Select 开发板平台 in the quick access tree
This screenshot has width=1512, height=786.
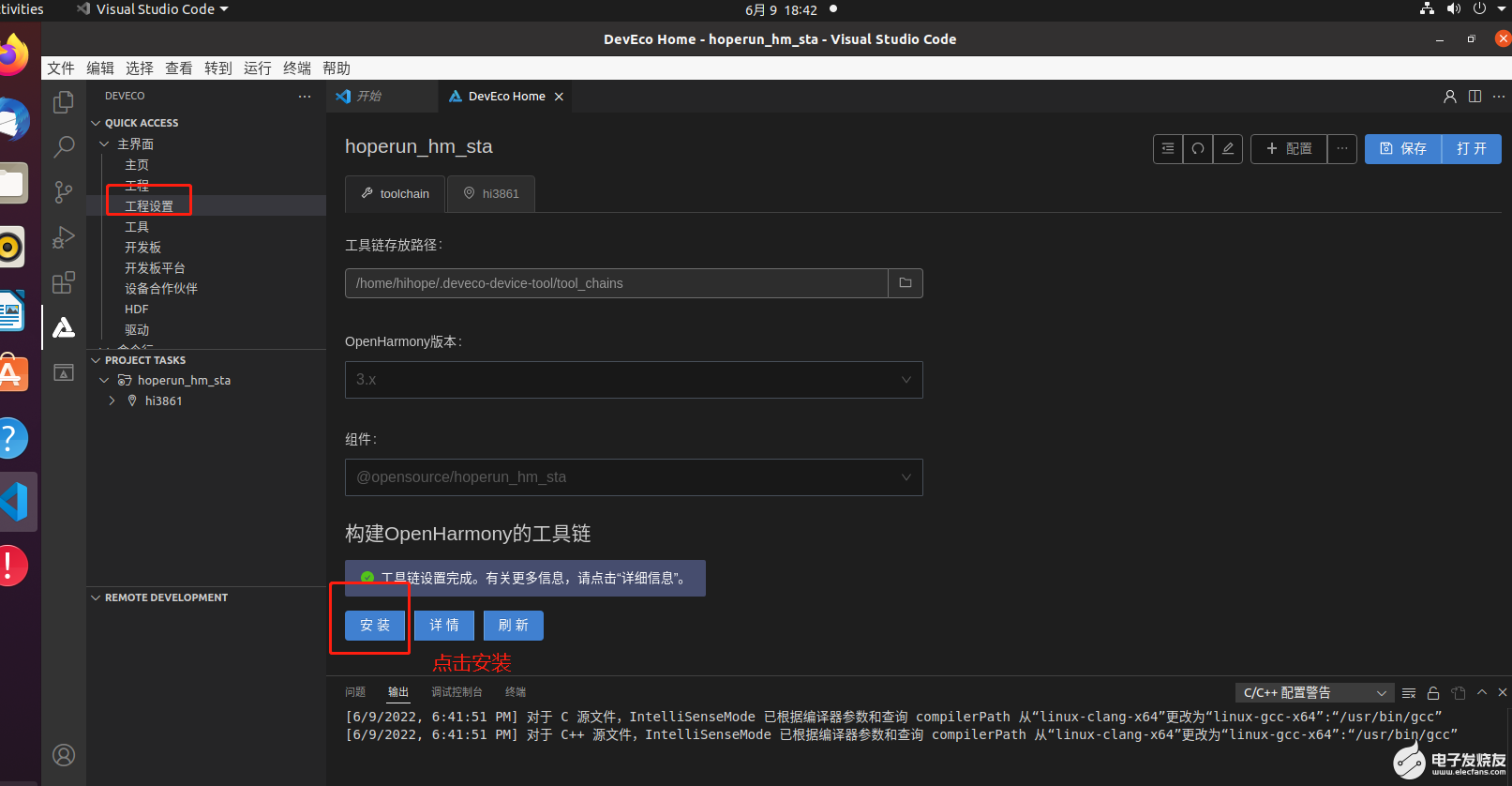tap(155, 267)
